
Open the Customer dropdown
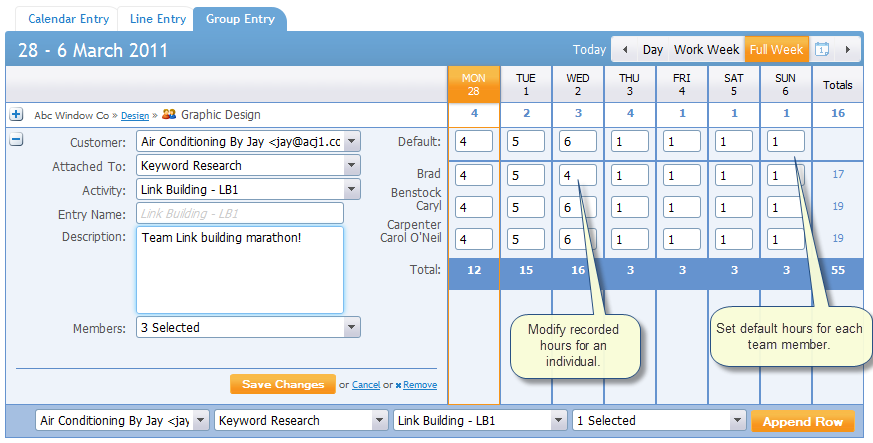[x=350, y=142]
